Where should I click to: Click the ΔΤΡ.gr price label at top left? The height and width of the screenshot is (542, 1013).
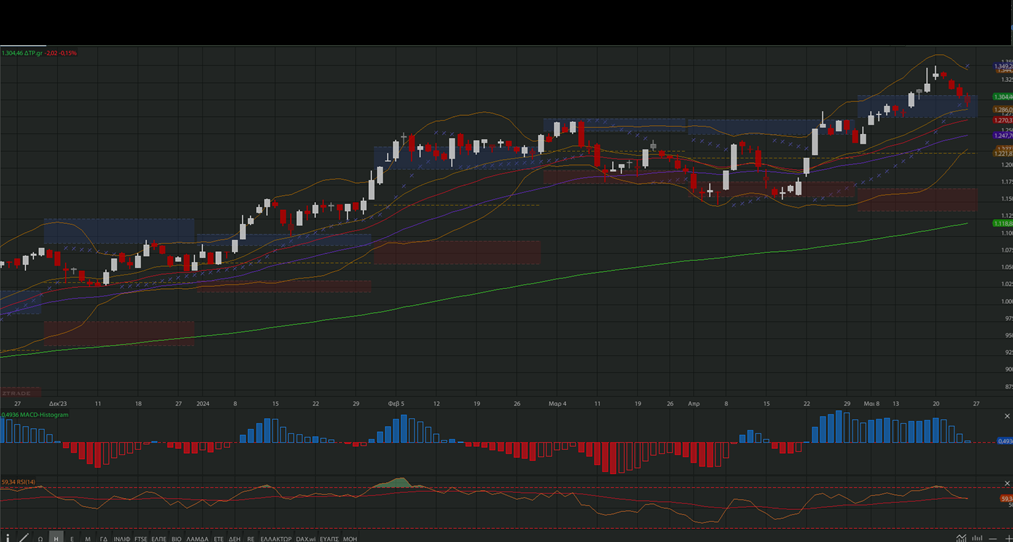tap(39, 53)
